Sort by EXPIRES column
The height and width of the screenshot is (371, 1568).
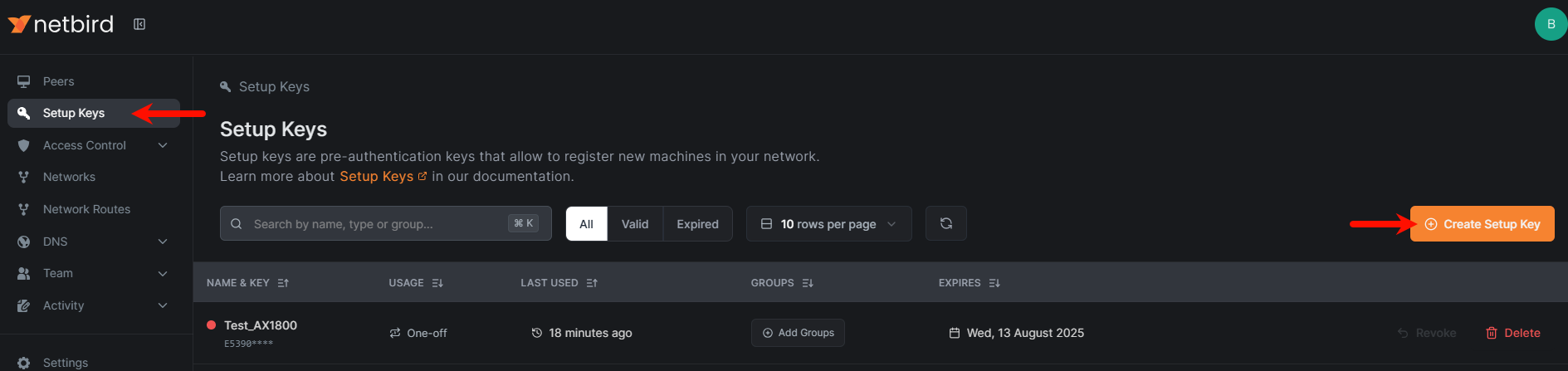(970, 283)
